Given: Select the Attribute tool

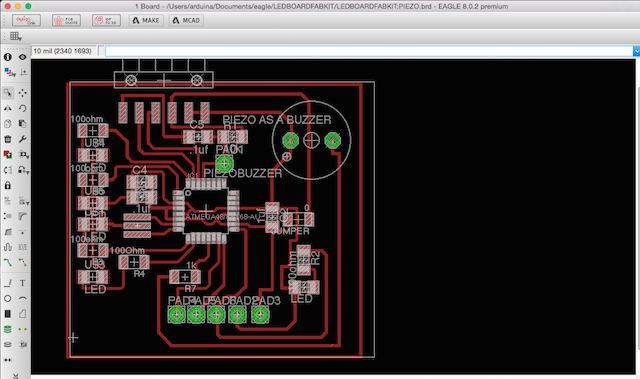Looking at the screenshot, I should click(x=22, y=345).
